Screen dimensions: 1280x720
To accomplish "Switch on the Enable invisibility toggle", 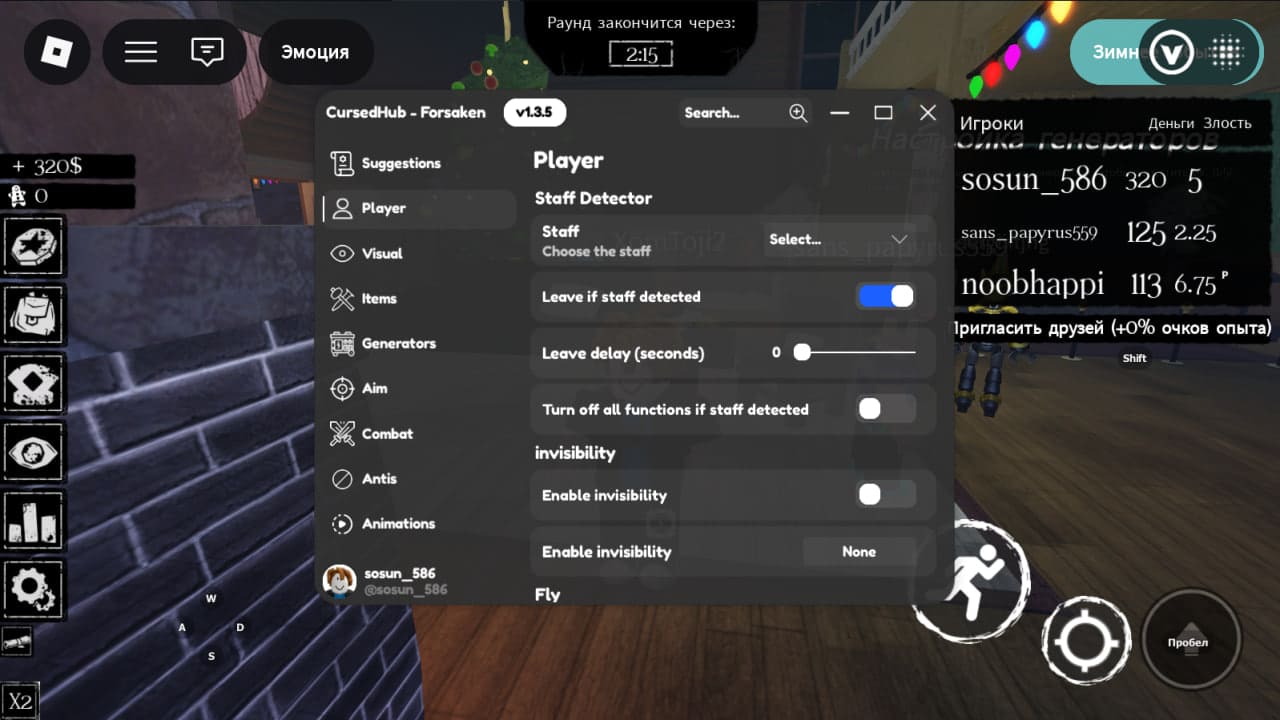I will [885, 494].
